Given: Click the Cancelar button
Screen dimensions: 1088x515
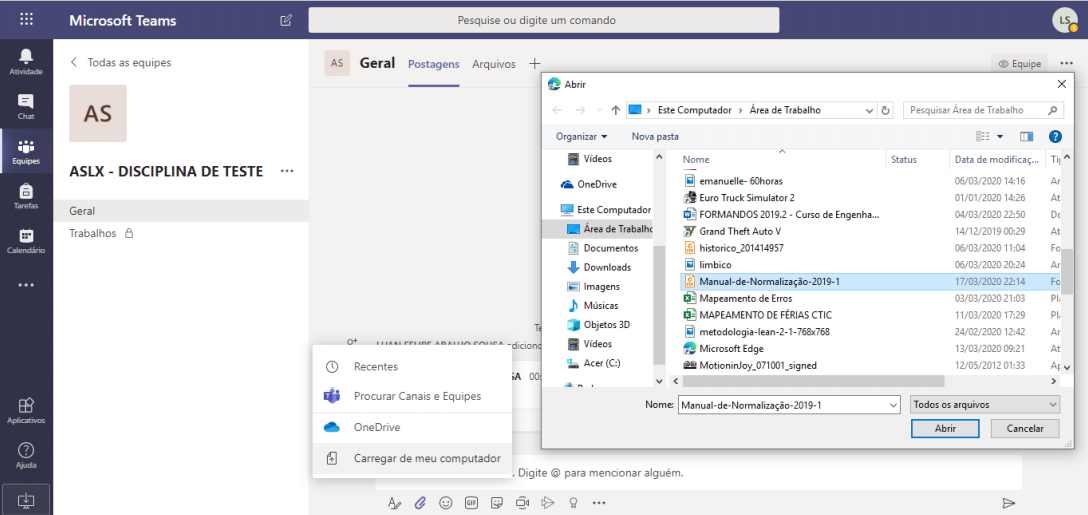Looking at the screenshot, I should [1025, 428].
